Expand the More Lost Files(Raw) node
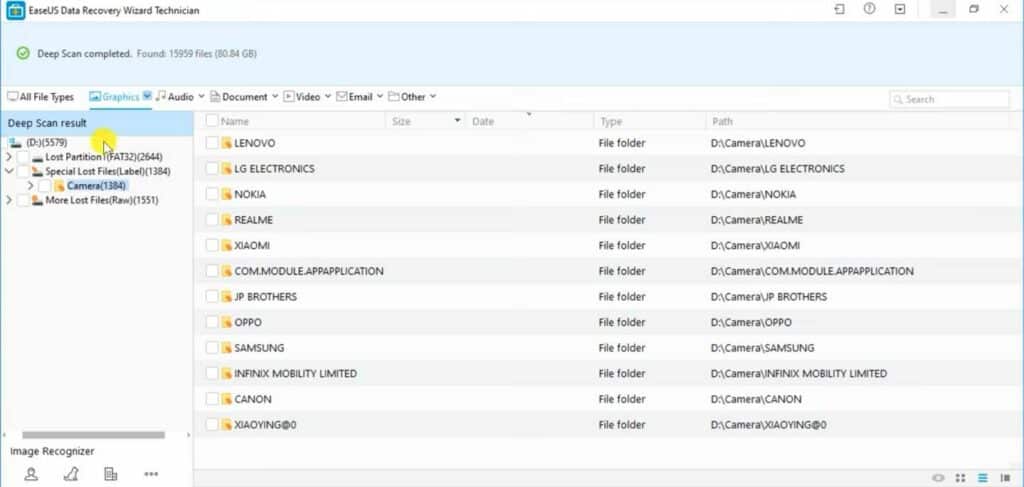Screen dimensions: 1024x487 [8, 200]
